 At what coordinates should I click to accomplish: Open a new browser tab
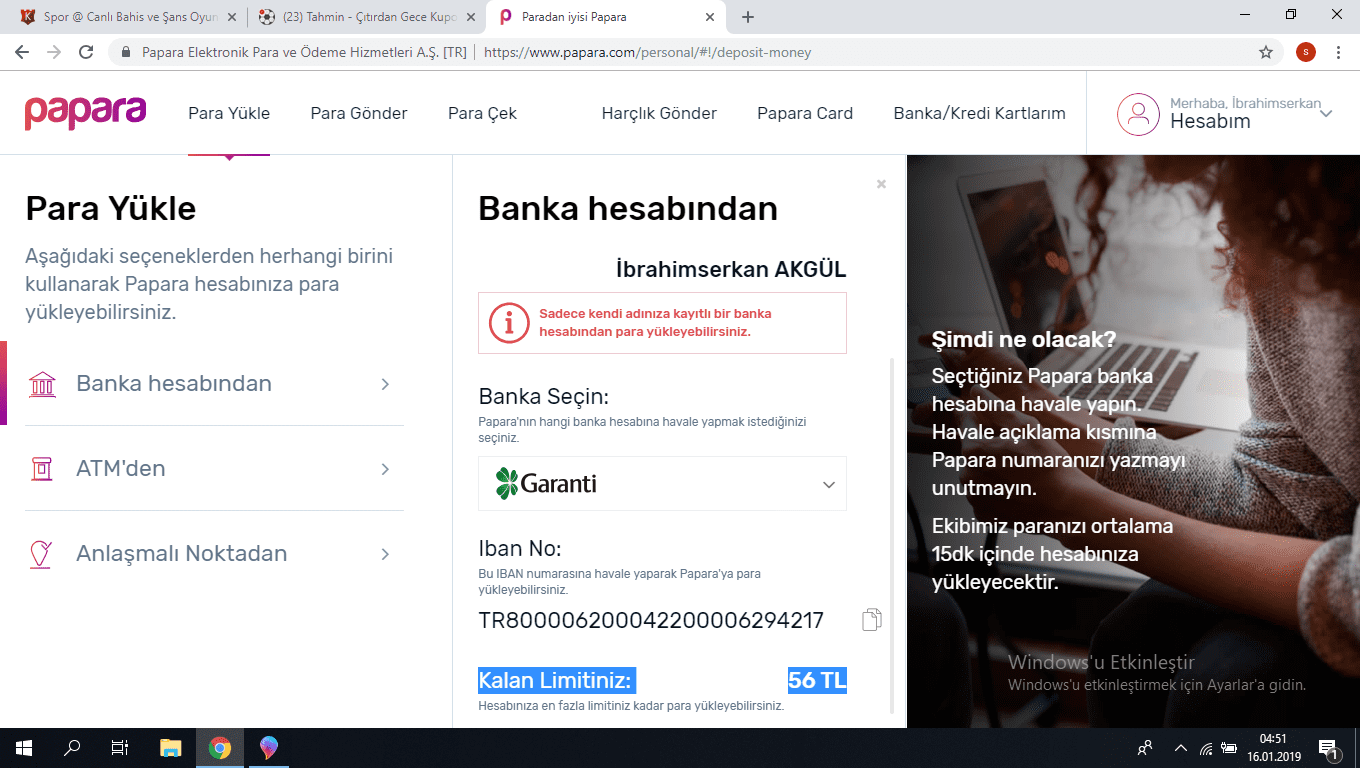(748, 17)
